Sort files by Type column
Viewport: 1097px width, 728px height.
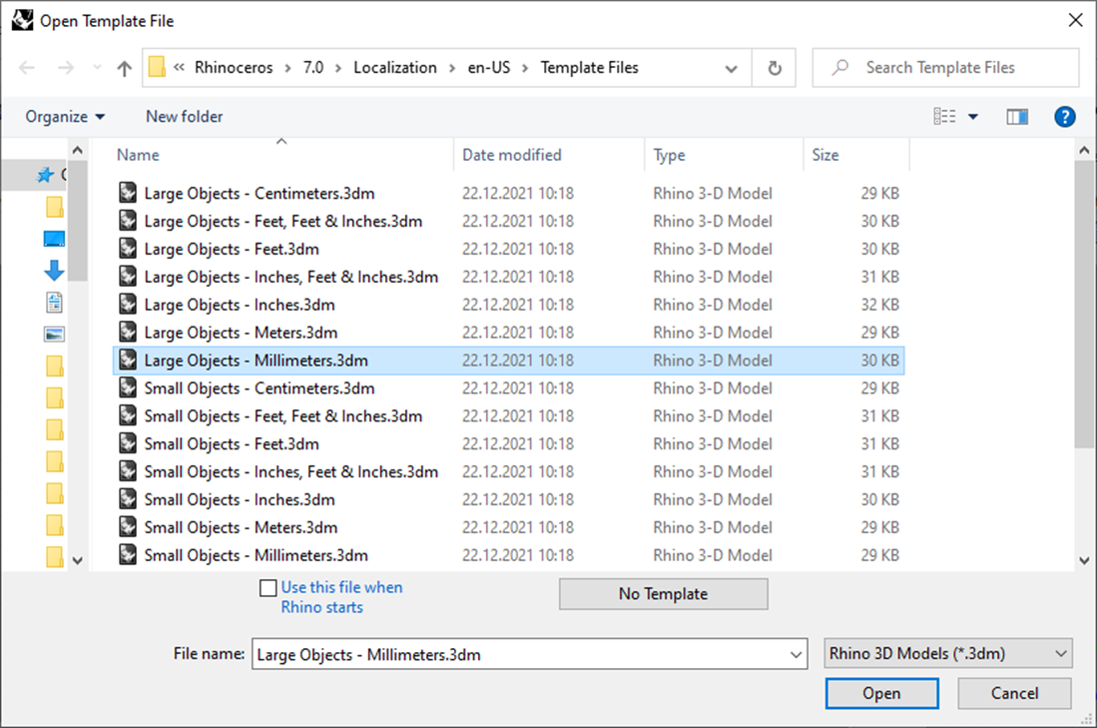pyautogui.click(x=669, y=155)
